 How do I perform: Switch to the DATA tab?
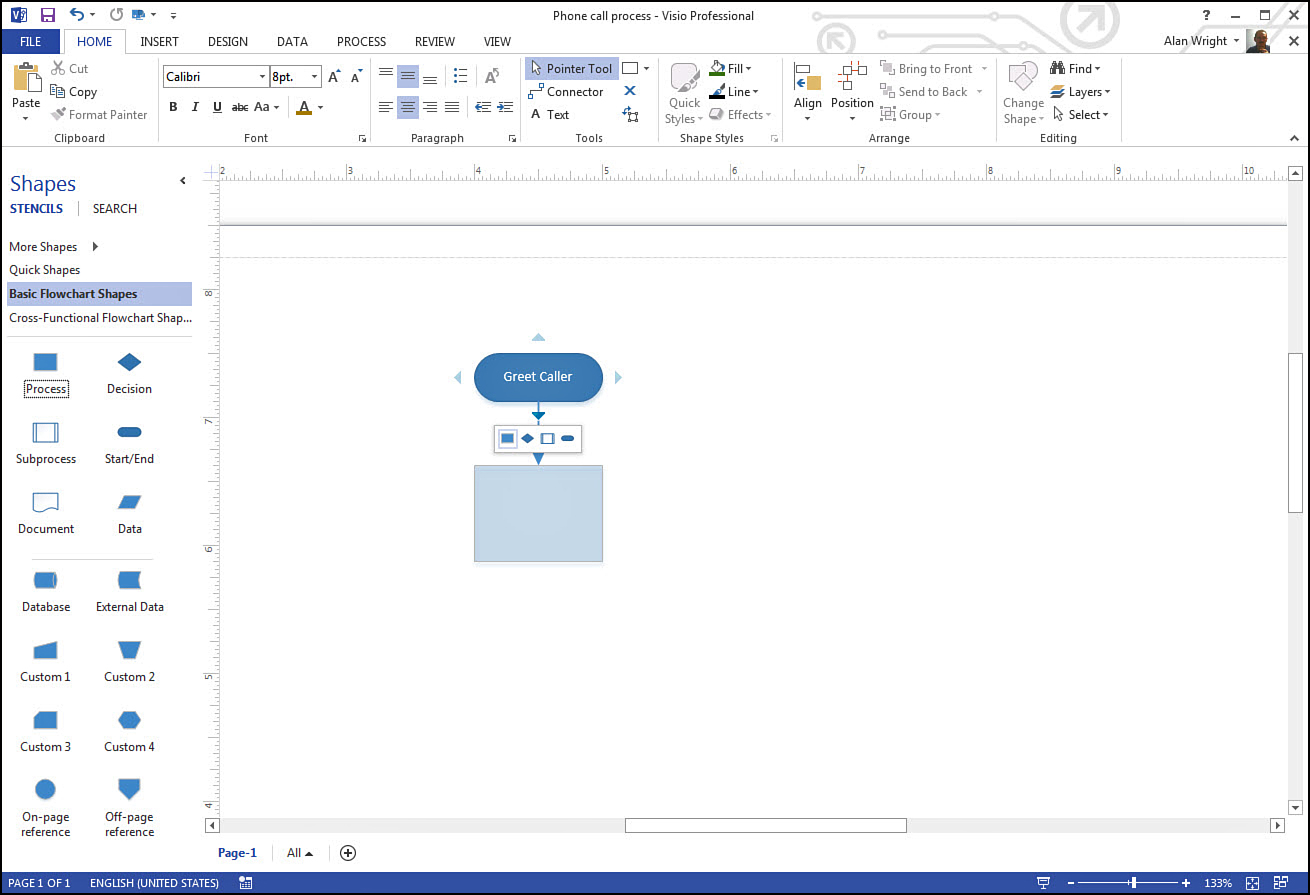[x=292, y=42]
